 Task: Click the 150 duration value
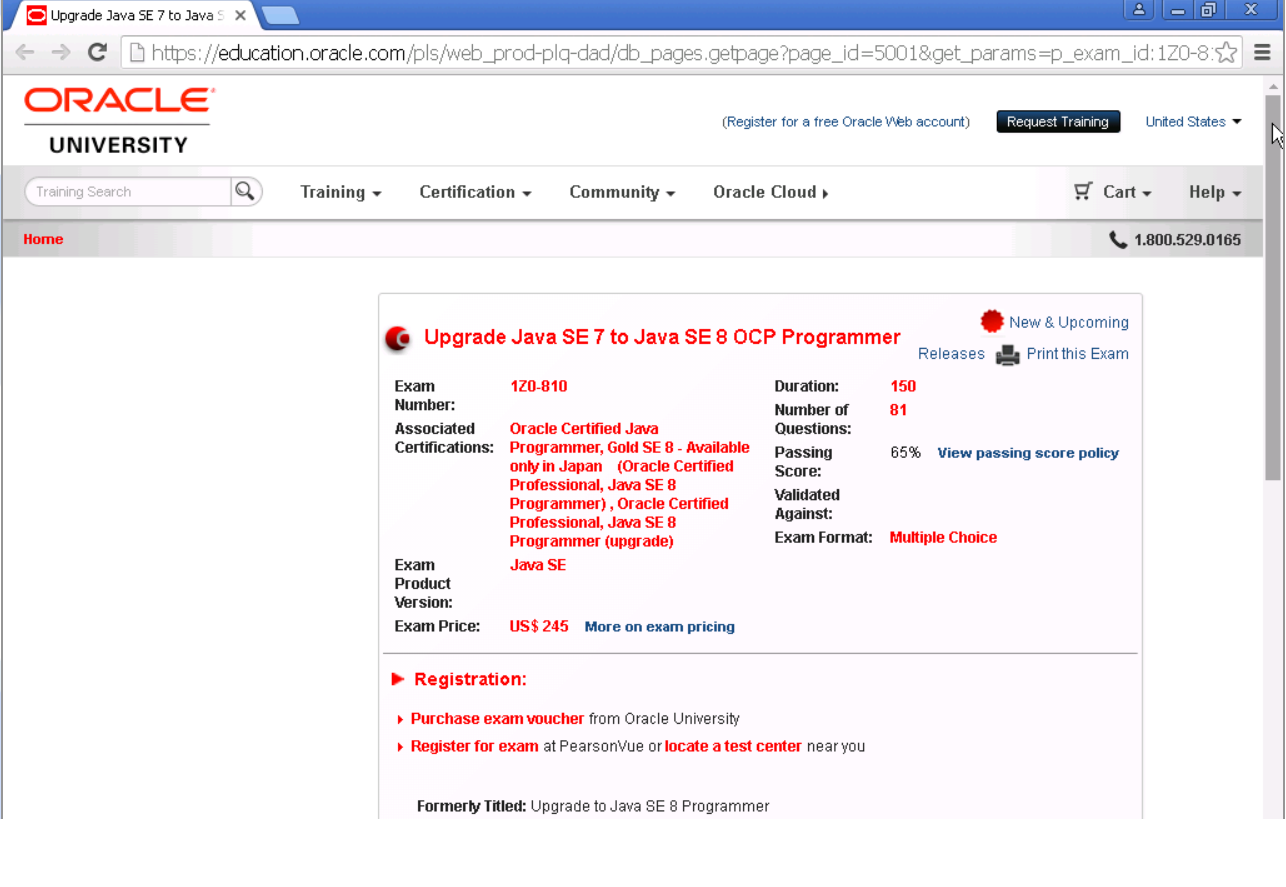pos(903,387)
